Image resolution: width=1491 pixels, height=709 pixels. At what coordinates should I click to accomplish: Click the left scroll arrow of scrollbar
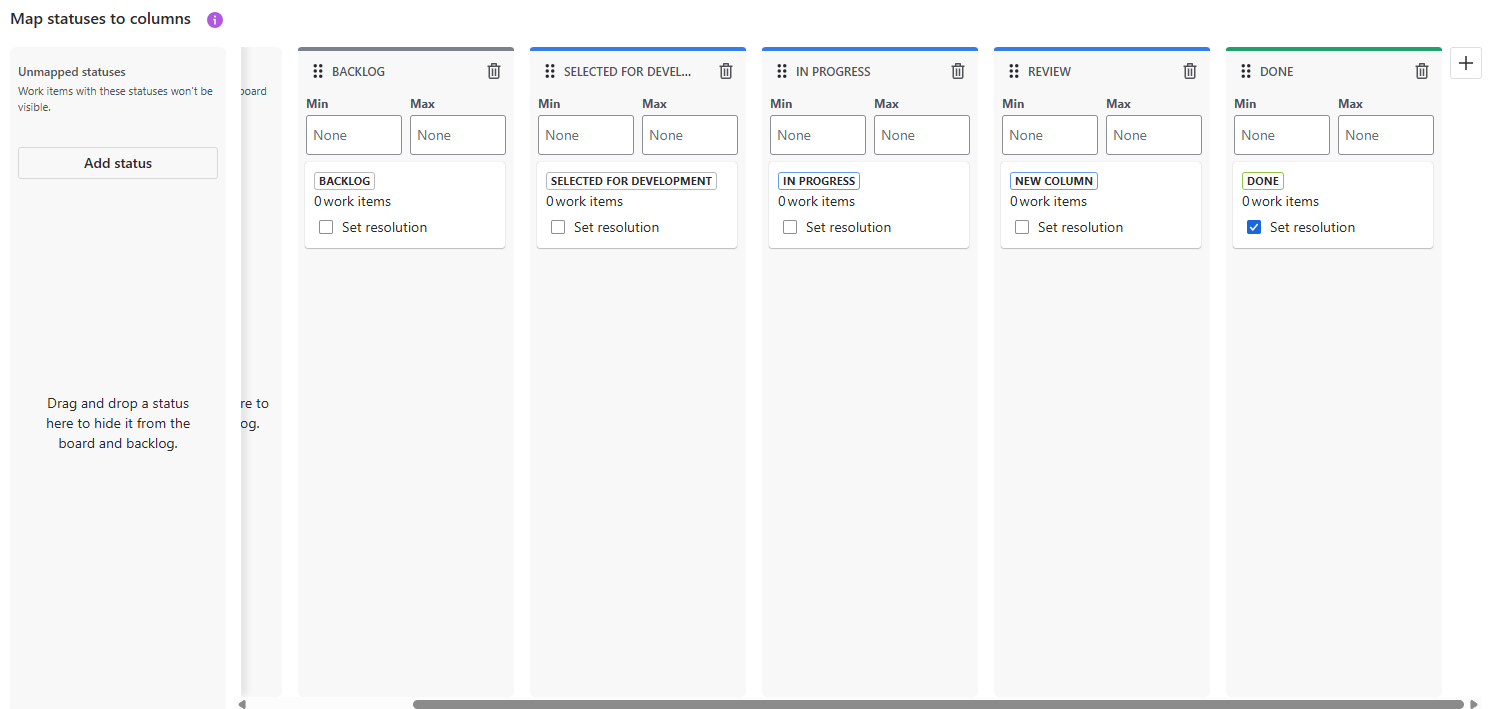tap(242, 704)
